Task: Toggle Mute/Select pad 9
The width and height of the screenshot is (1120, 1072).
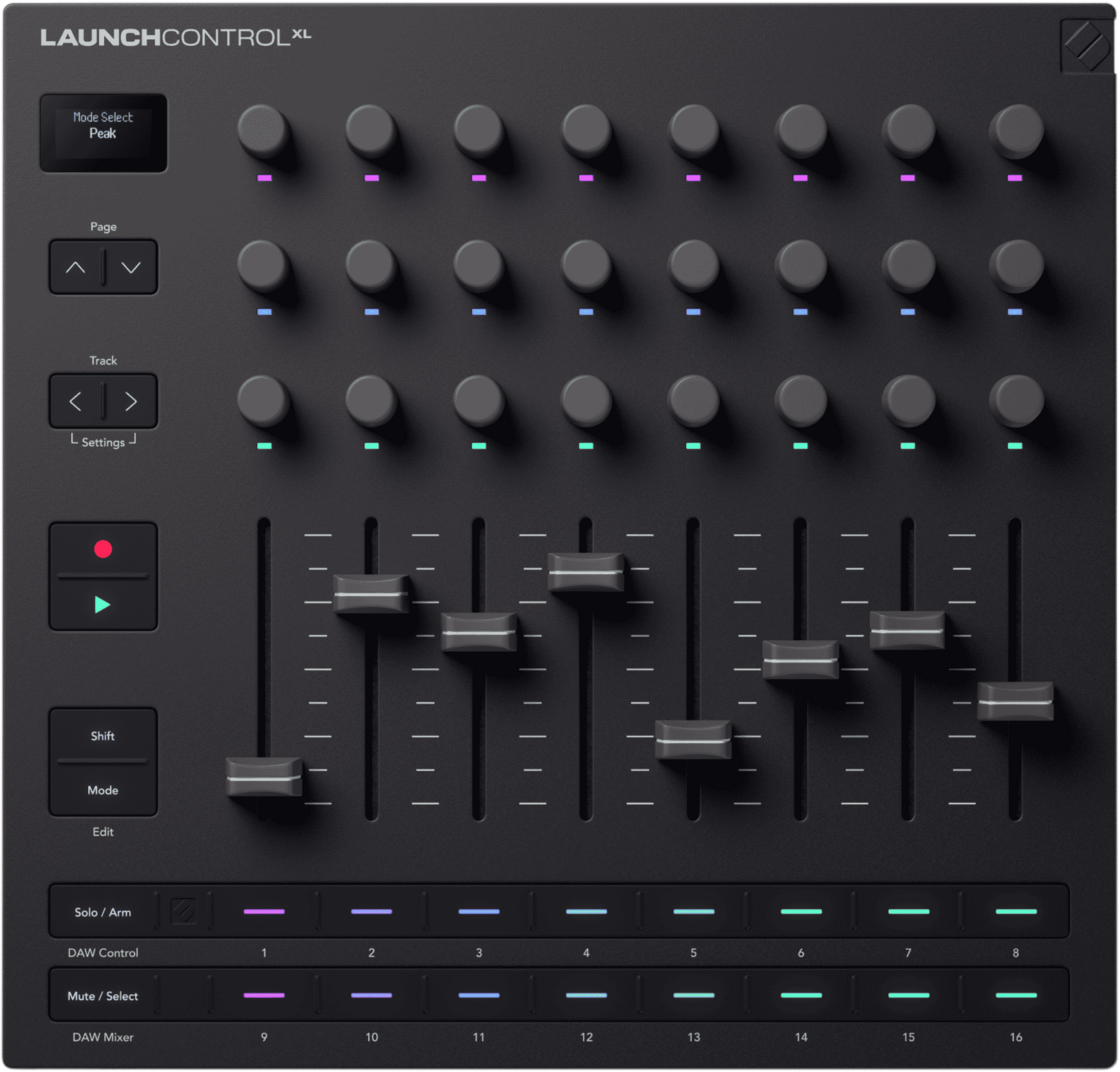Action: point(264,995)
